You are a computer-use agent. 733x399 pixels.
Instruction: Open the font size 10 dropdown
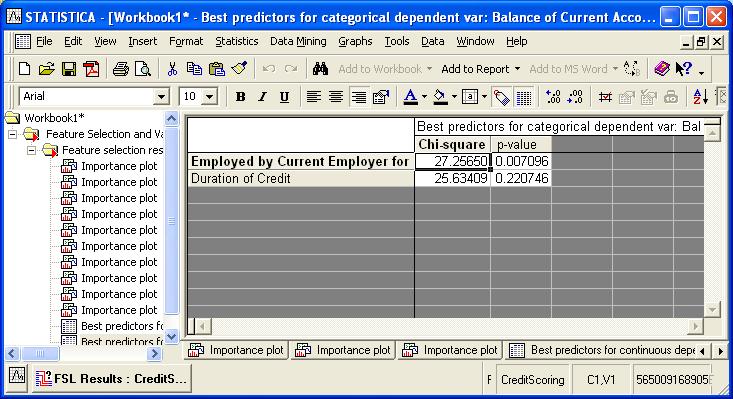[x=210, y=97]
